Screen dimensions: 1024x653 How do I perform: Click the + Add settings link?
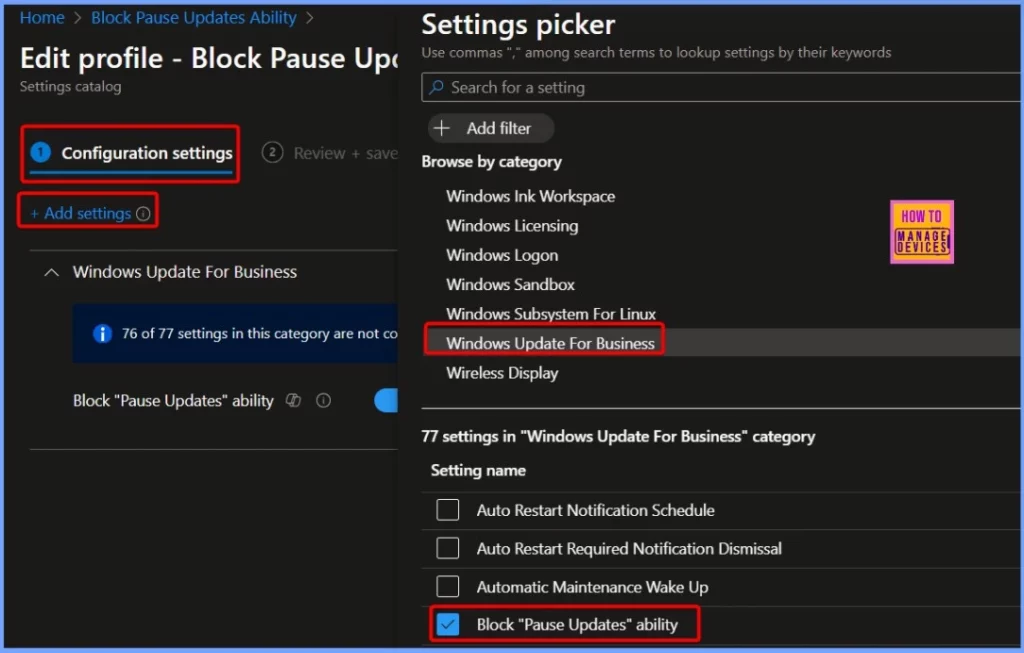(x=80, y=213)
